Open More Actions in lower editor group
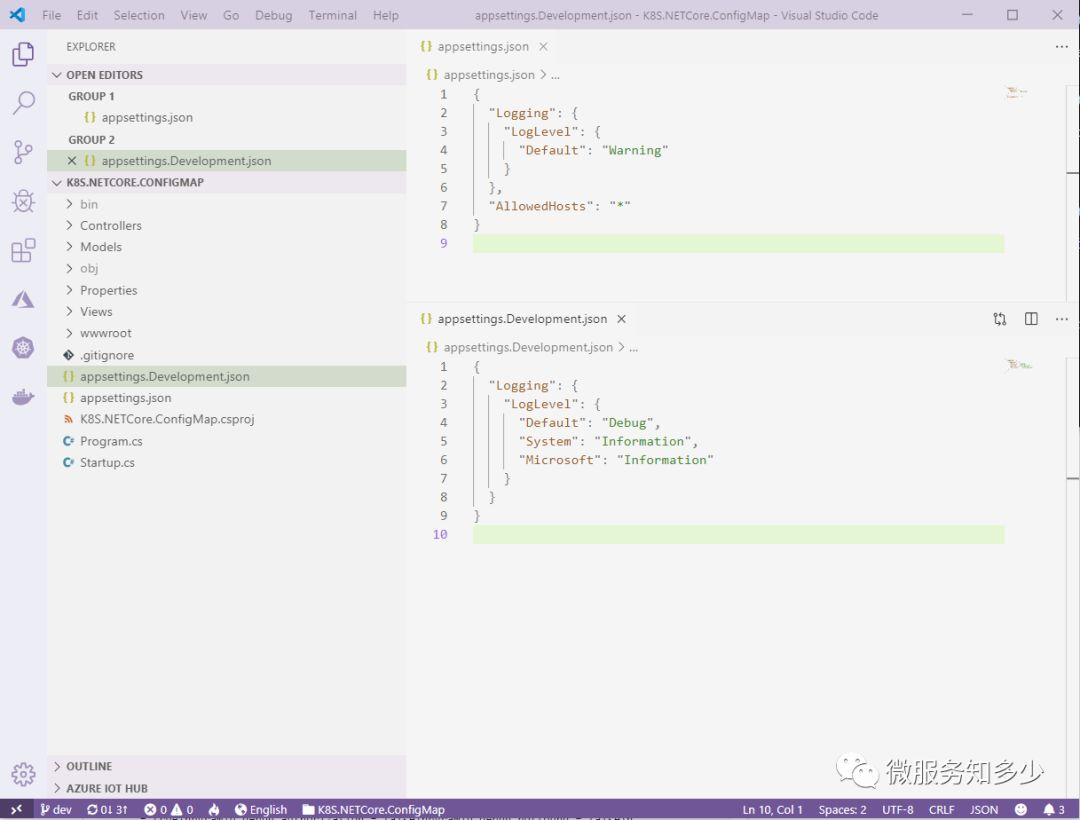The height and width of the screenshot is (820, 1080). tap(1061, 319)
